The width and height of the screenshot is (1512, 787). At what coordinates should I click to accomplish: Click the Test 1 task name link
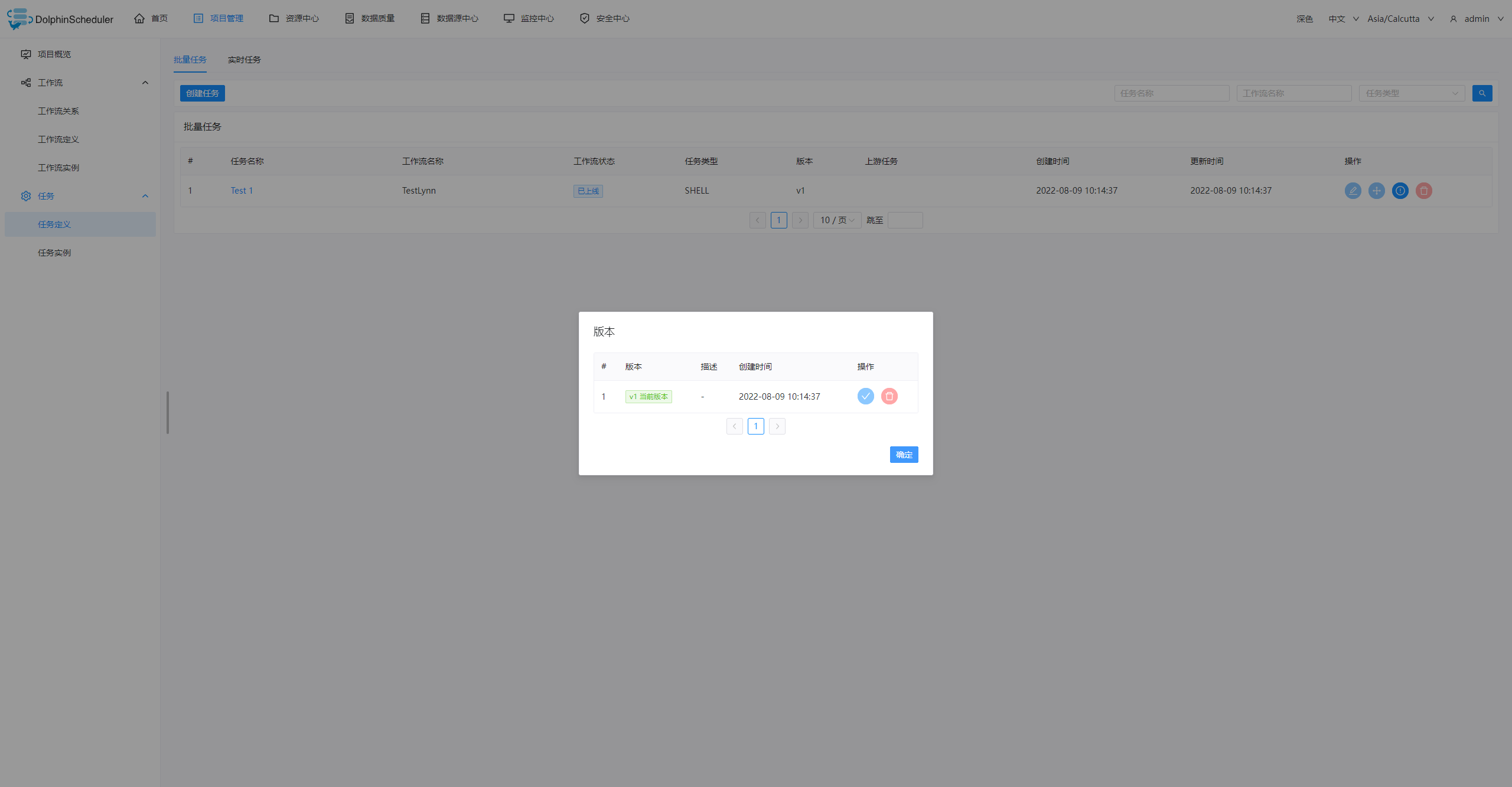(x=242, y=191)
